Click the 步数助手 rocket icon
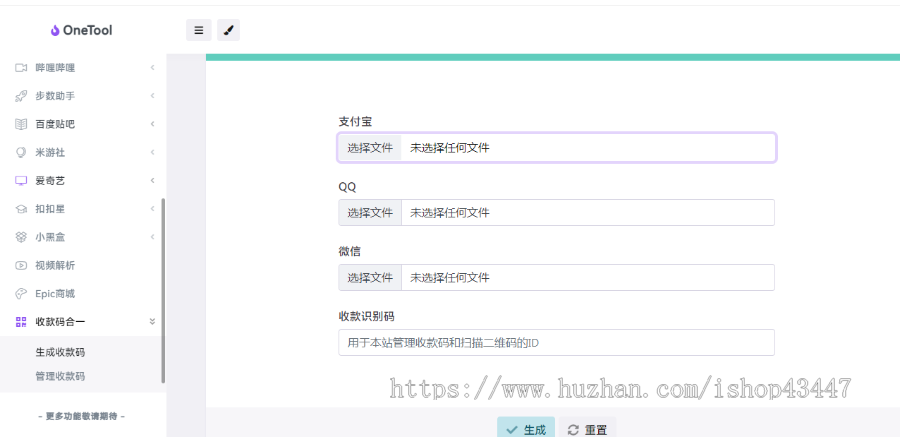 [21, 96]
